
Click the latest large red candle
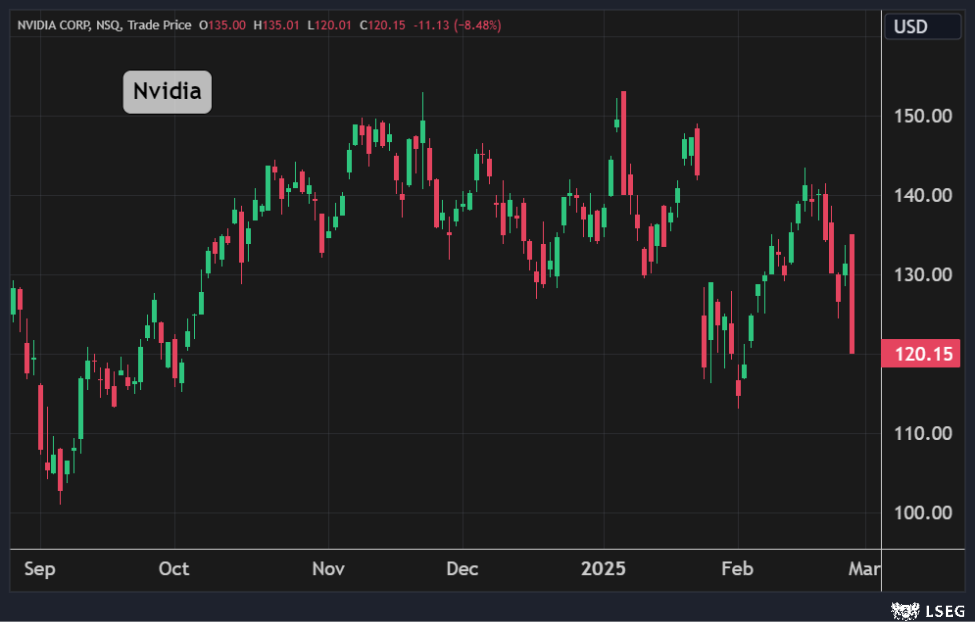tap(852, 293)
